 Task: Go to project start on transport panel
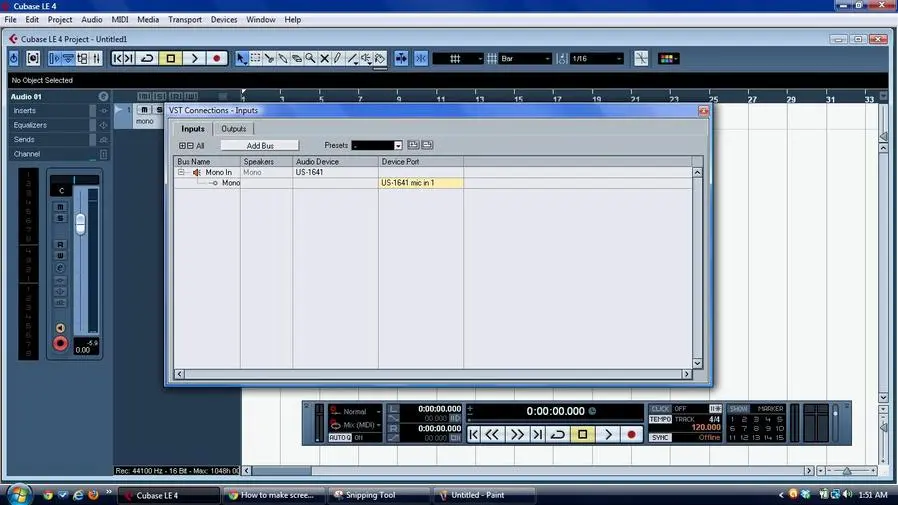point(473,435)
